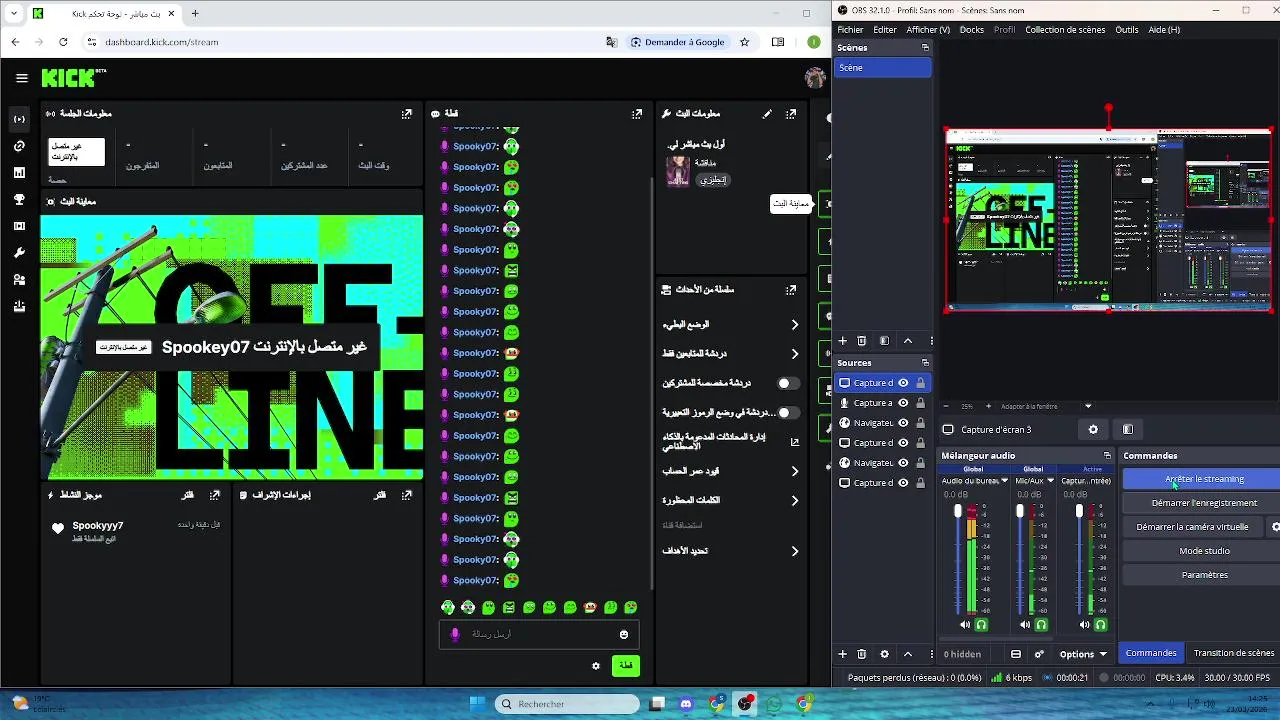Remove the selected source with trash icon

861,654
